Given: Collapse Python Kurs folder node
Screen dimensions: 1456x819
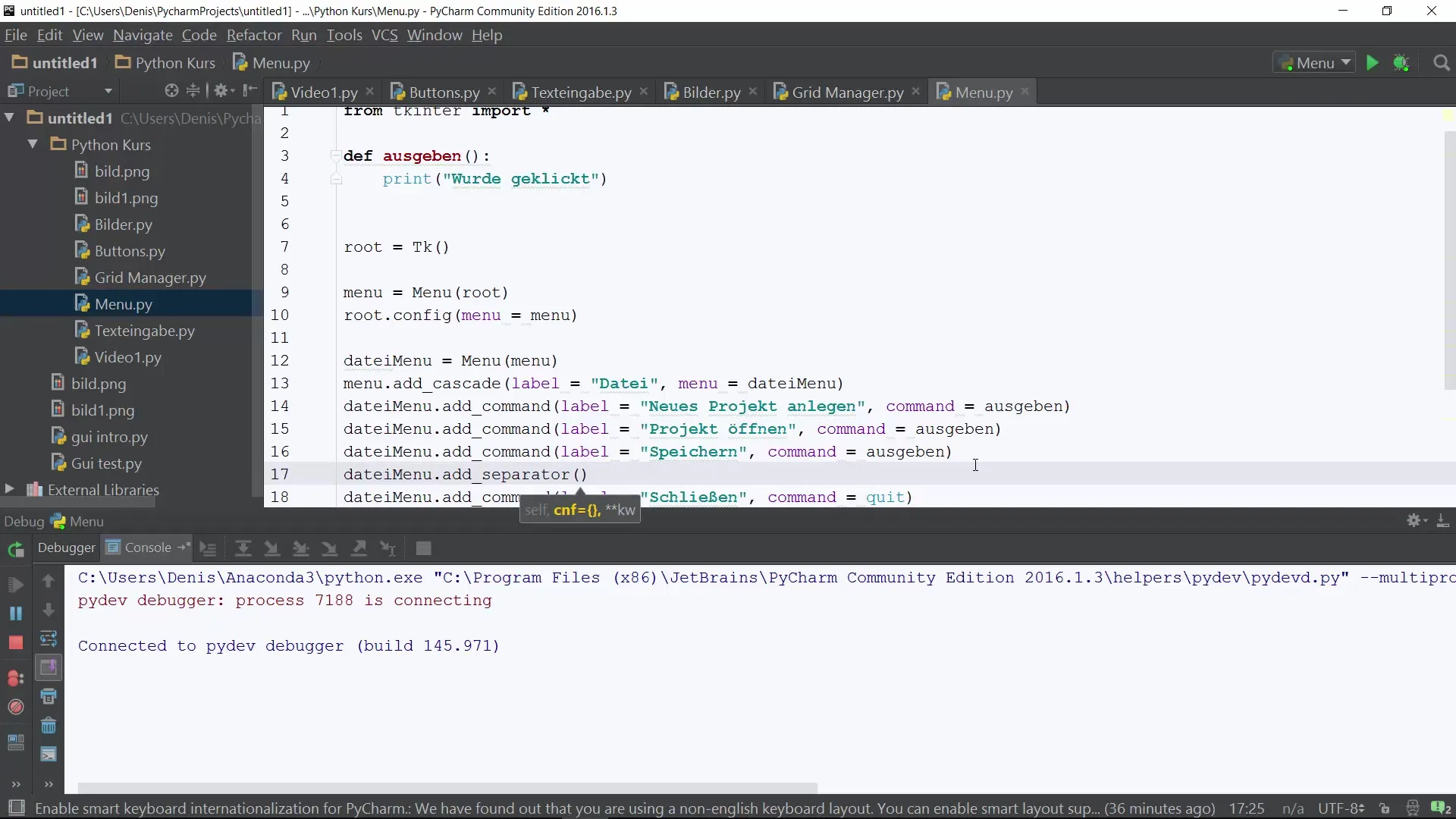Looking at the screenshot, I should tap(33, 144).
